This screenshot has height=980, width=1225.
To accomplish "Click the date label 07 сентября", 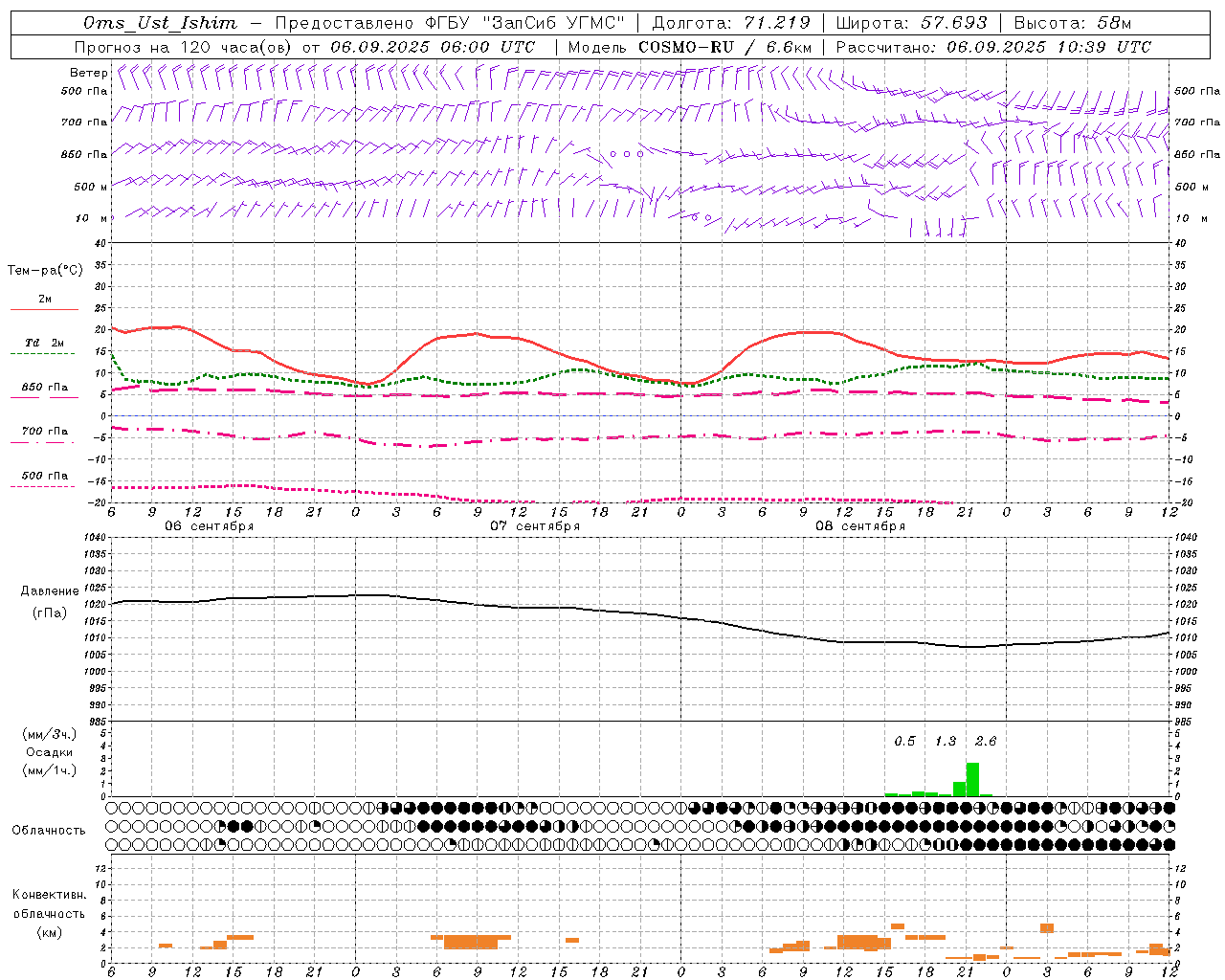I will tap(535, 525).
